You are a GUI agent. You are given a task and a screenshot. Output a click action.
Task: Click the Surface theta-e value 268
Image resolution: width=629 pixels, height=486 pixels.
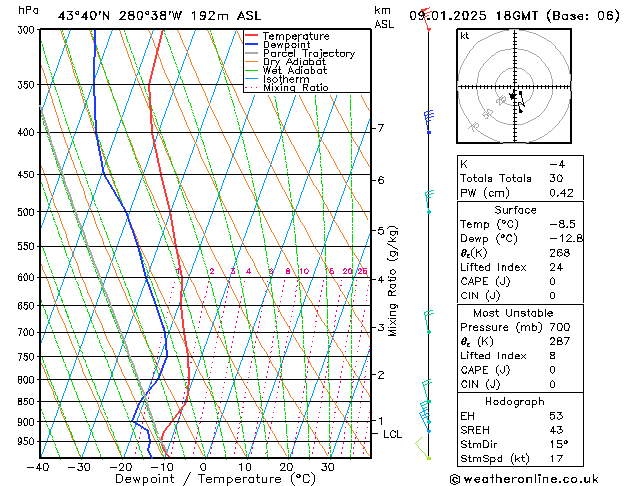point(560,253)
